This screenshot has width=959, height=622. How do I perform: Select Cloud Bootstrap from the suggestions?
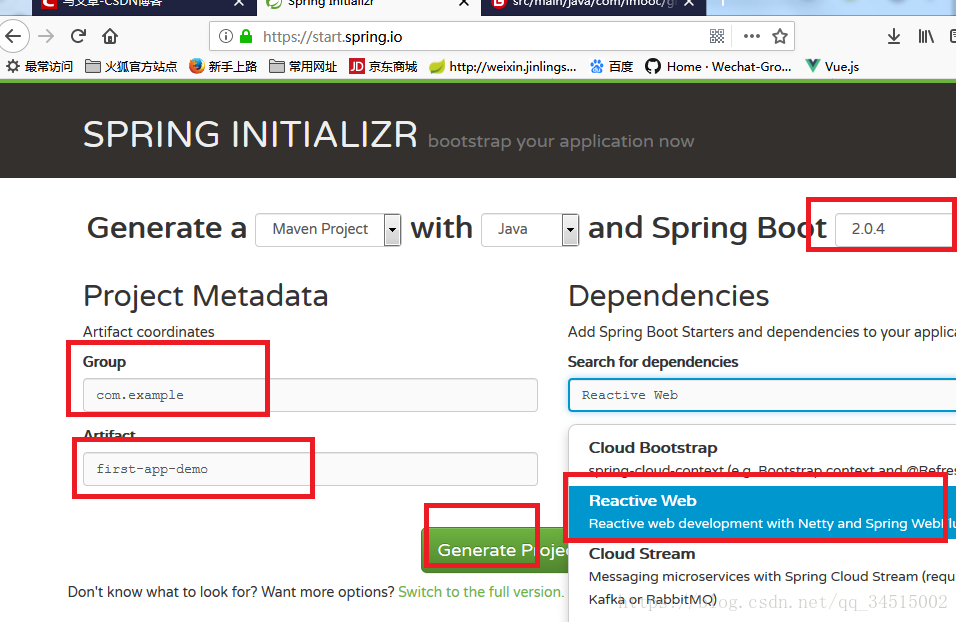point(762,459)
